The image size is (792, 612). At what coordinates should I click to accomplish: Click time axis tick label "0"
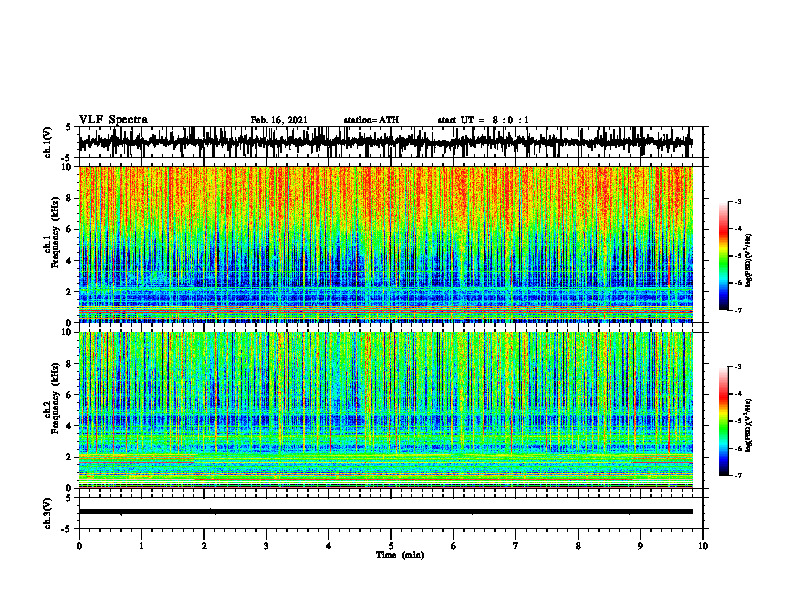tap(79, 546)
